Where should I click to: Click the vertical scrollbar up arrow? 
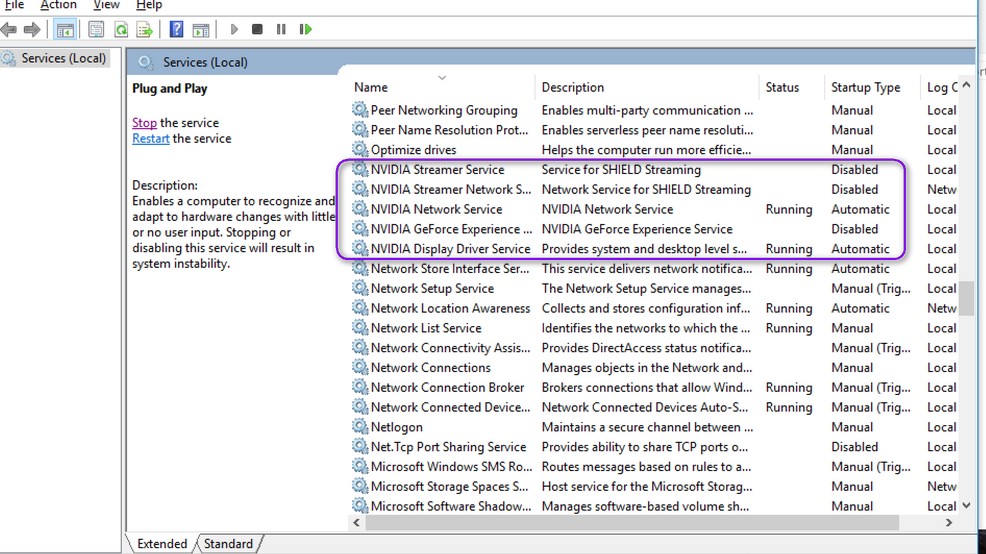(967, 84)
